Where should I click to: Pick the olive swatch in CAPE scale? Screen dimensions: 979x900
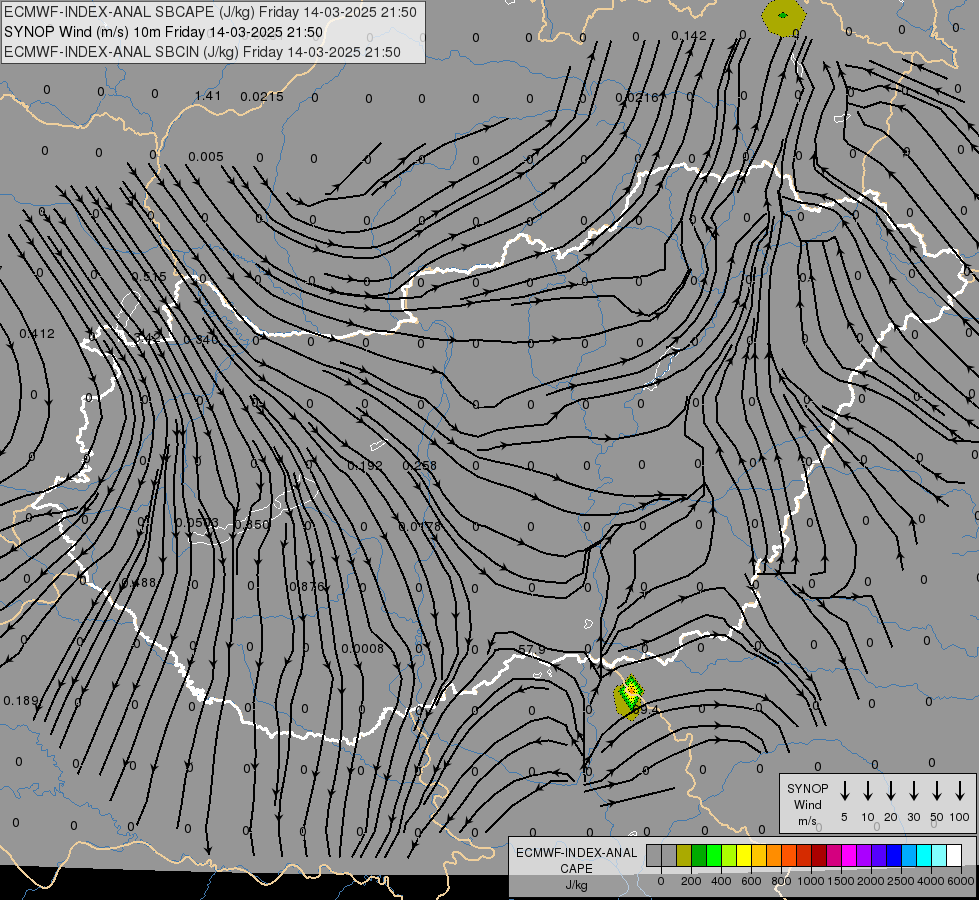click(x=684, y=855)
